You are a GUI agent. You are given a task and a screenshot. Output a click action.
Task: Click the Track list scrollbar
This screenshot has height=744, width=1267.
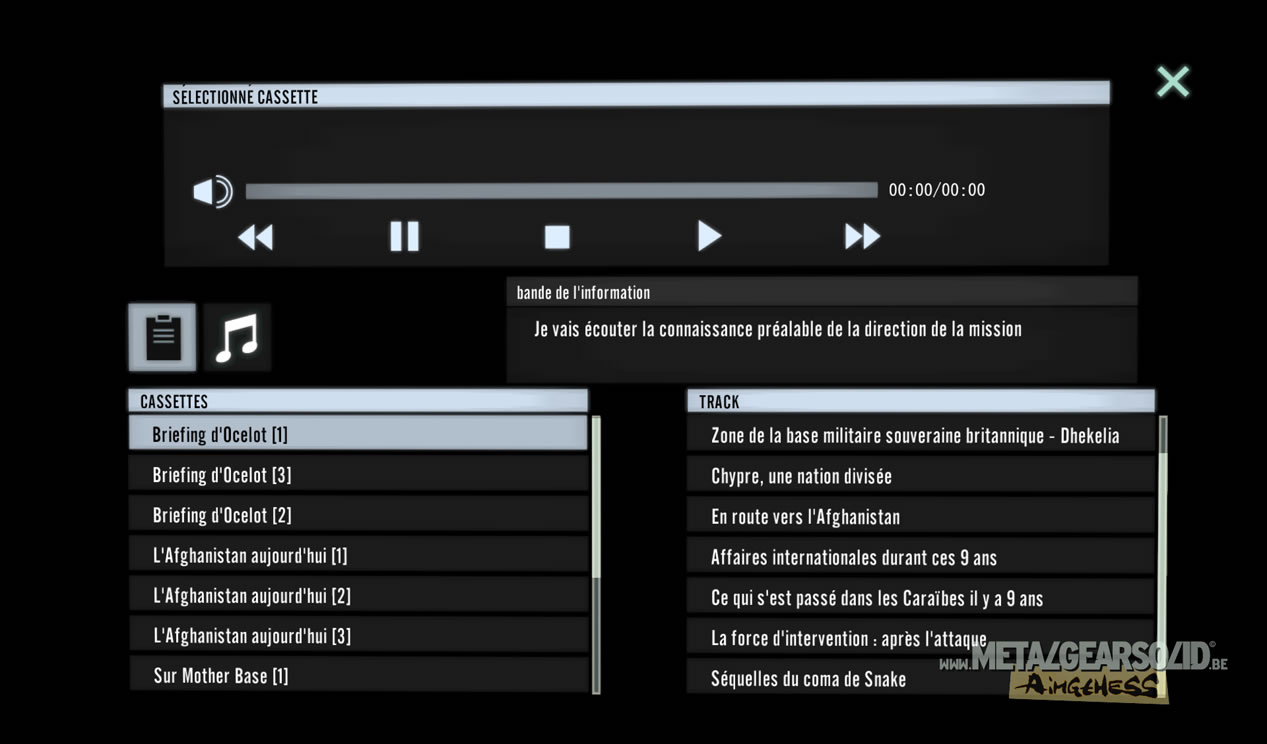coord(1163,555)
